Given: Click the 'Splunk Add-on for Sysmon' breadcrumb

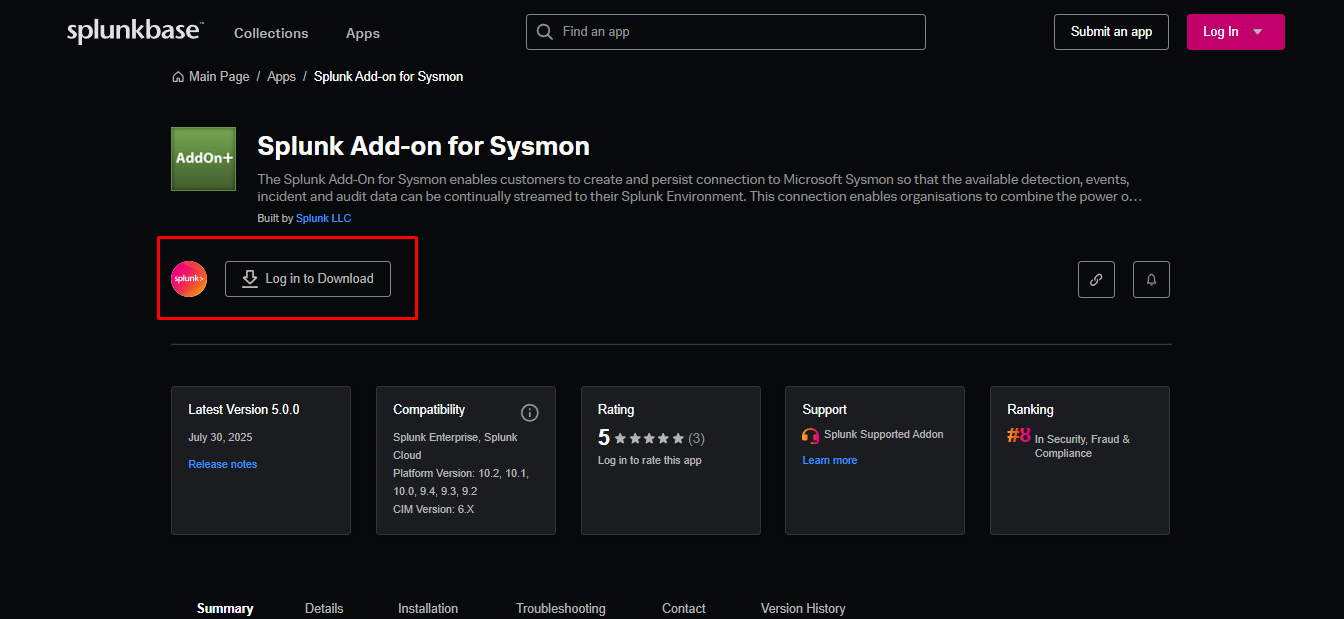Looking at the screenshot, I should coord(388,77).
